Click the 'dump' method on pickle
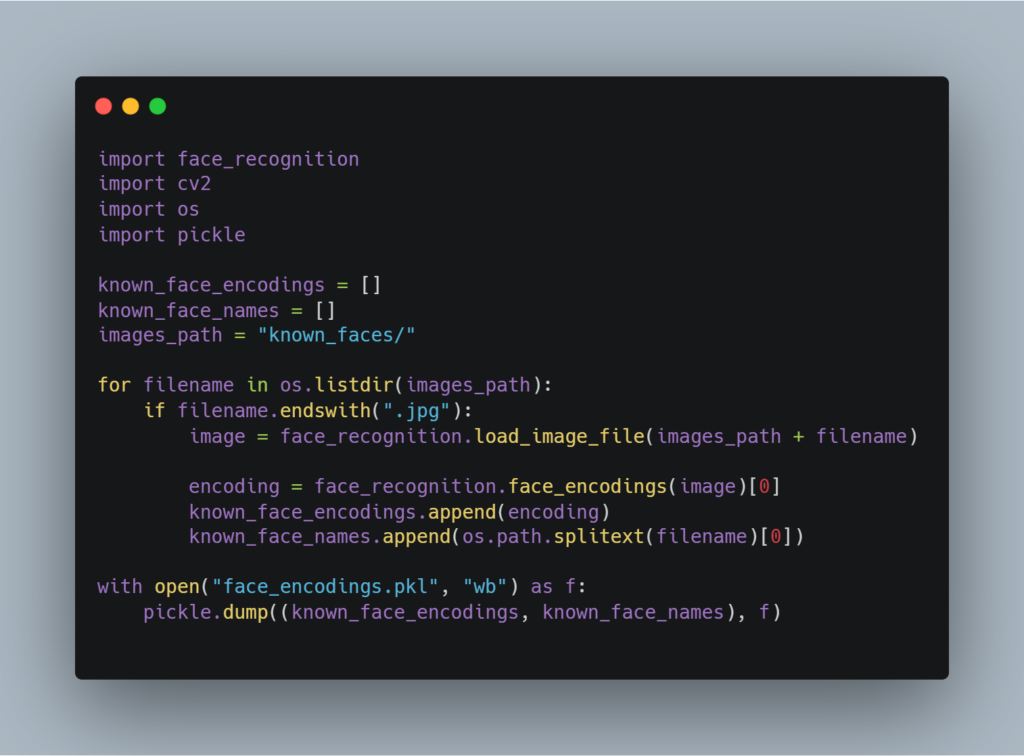 pyautogui.click(x=246, y=612)
